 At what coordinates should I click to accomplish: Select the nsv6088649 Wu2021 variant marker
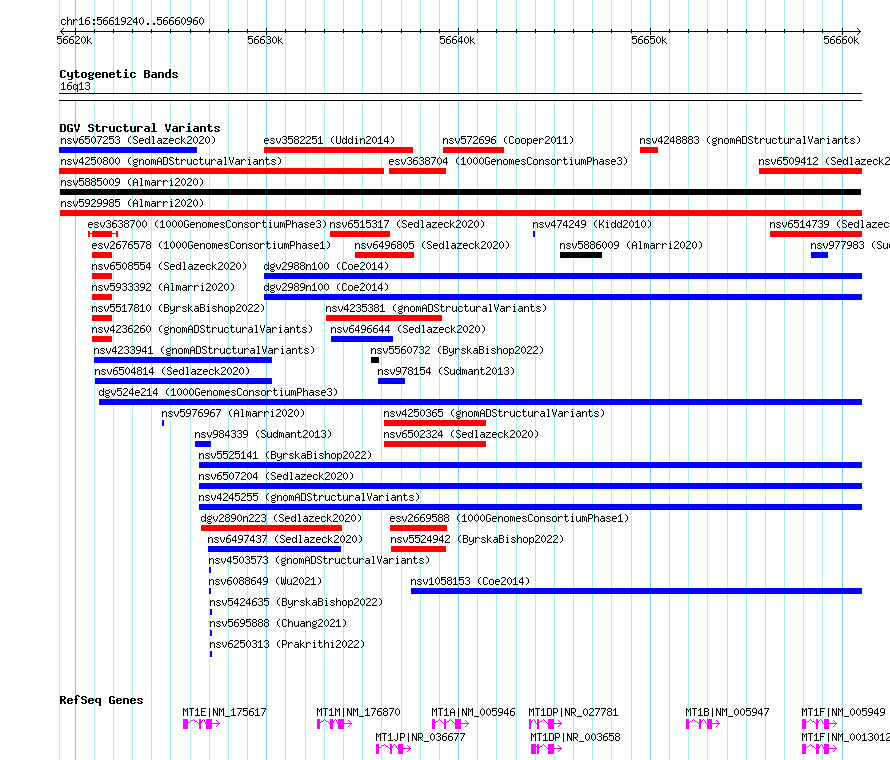click(x=210, y=591)
